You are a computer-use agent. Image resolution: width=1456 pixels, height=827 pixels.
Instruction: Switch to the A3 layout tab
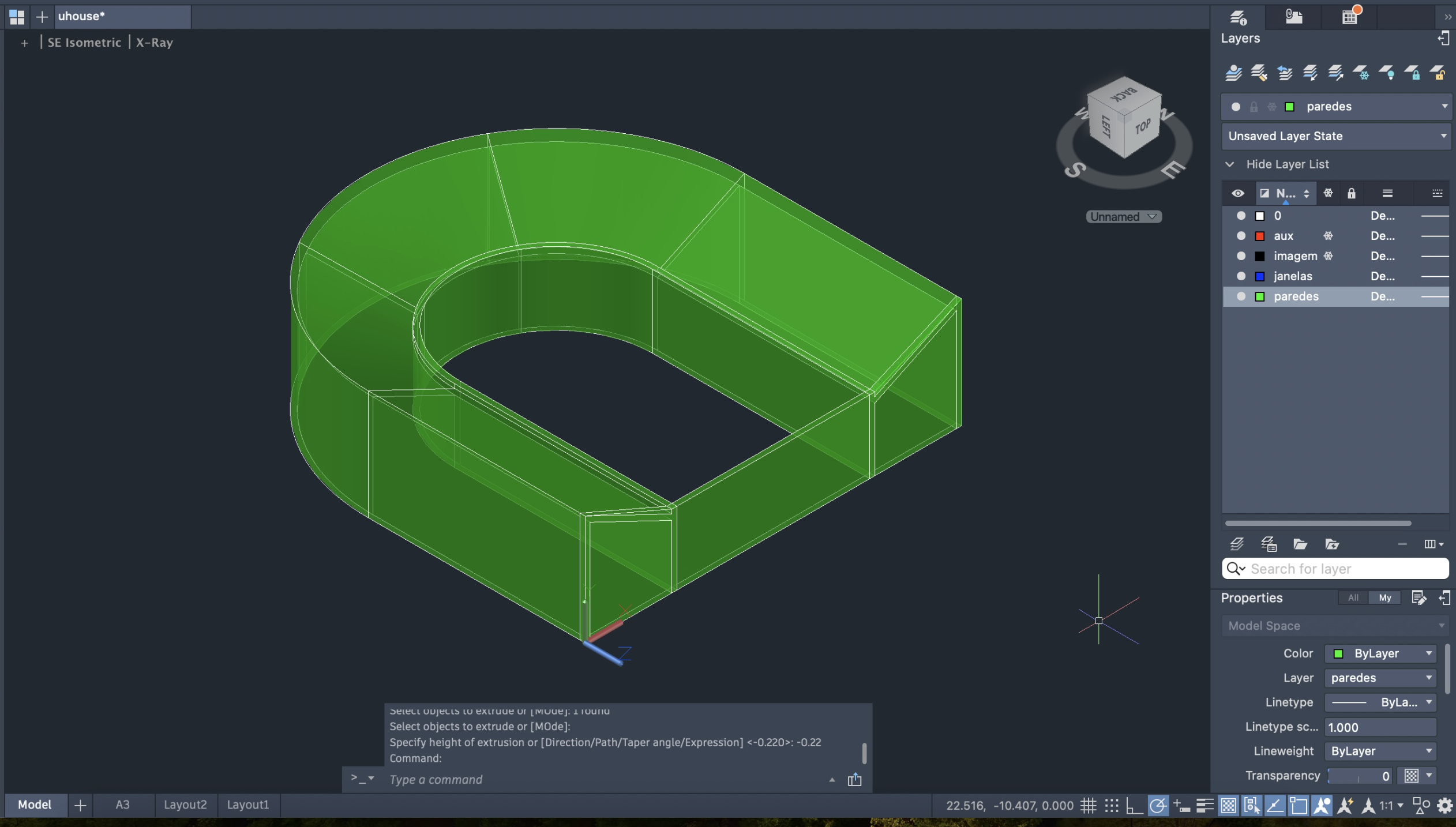[x=122, y=805]
